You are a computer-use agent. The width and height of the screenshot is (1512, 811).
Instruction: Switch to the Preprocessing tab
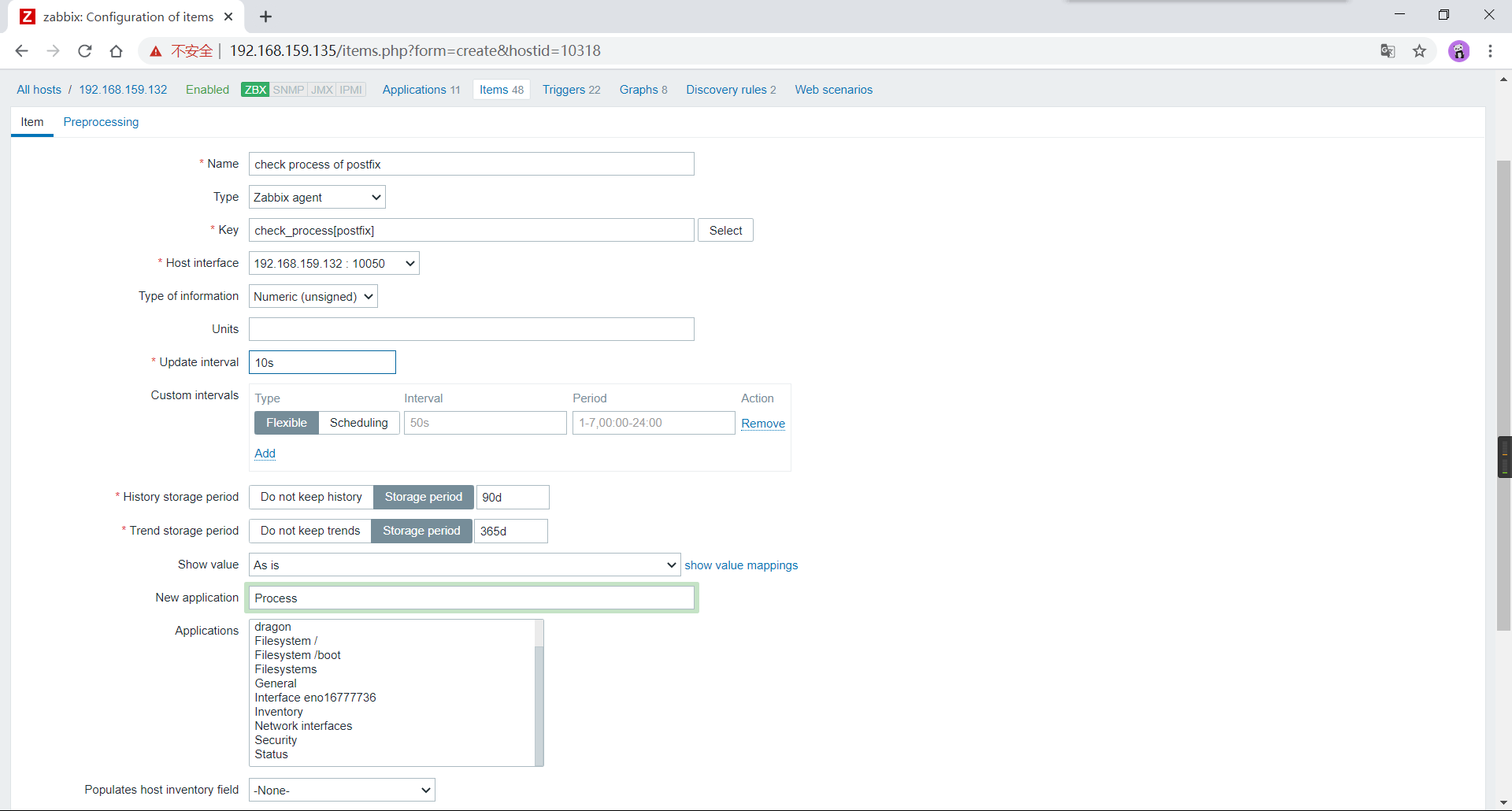tap(101, 122)
